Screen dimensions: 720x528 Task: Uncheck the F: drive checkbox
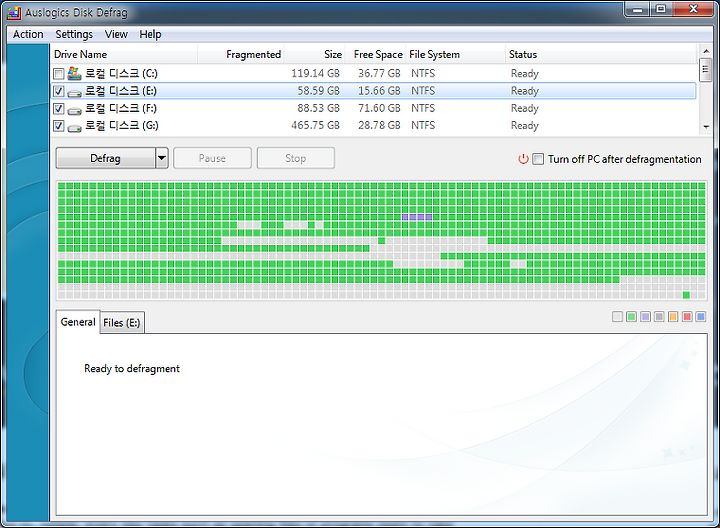[x=58, y=108]
